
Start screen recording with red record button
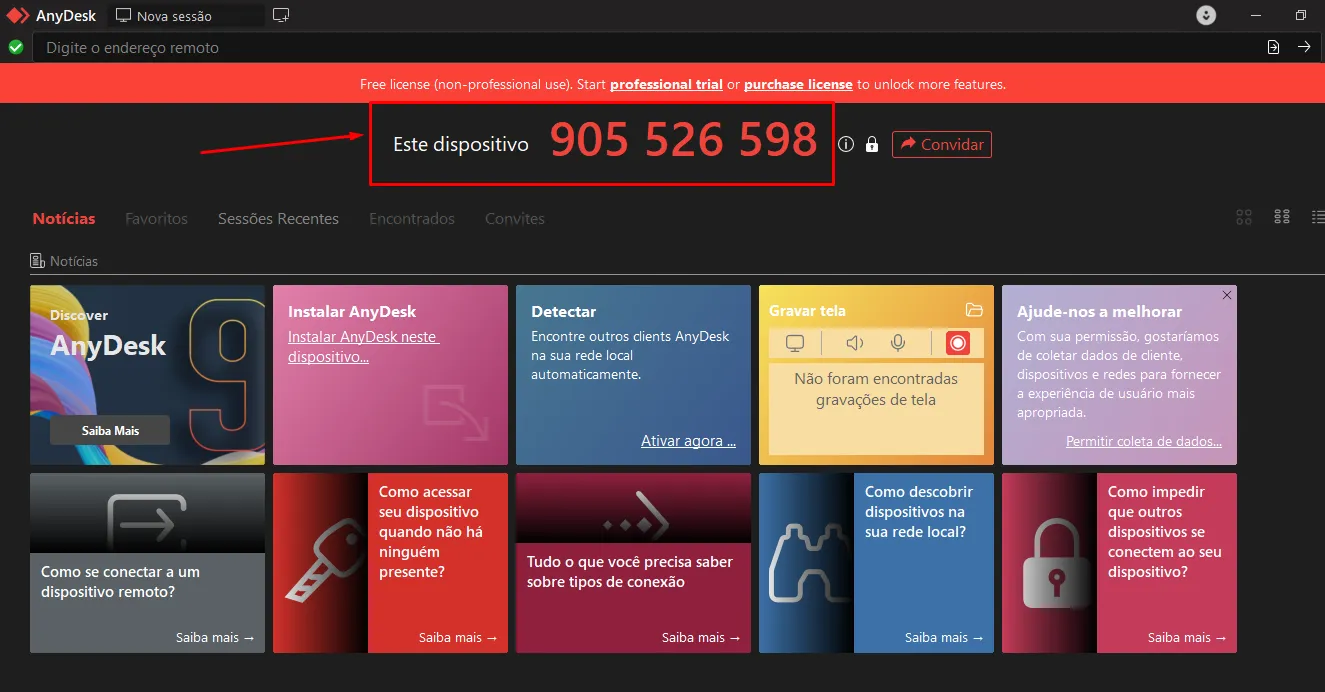pyautogui.click(x=958, y=343)
